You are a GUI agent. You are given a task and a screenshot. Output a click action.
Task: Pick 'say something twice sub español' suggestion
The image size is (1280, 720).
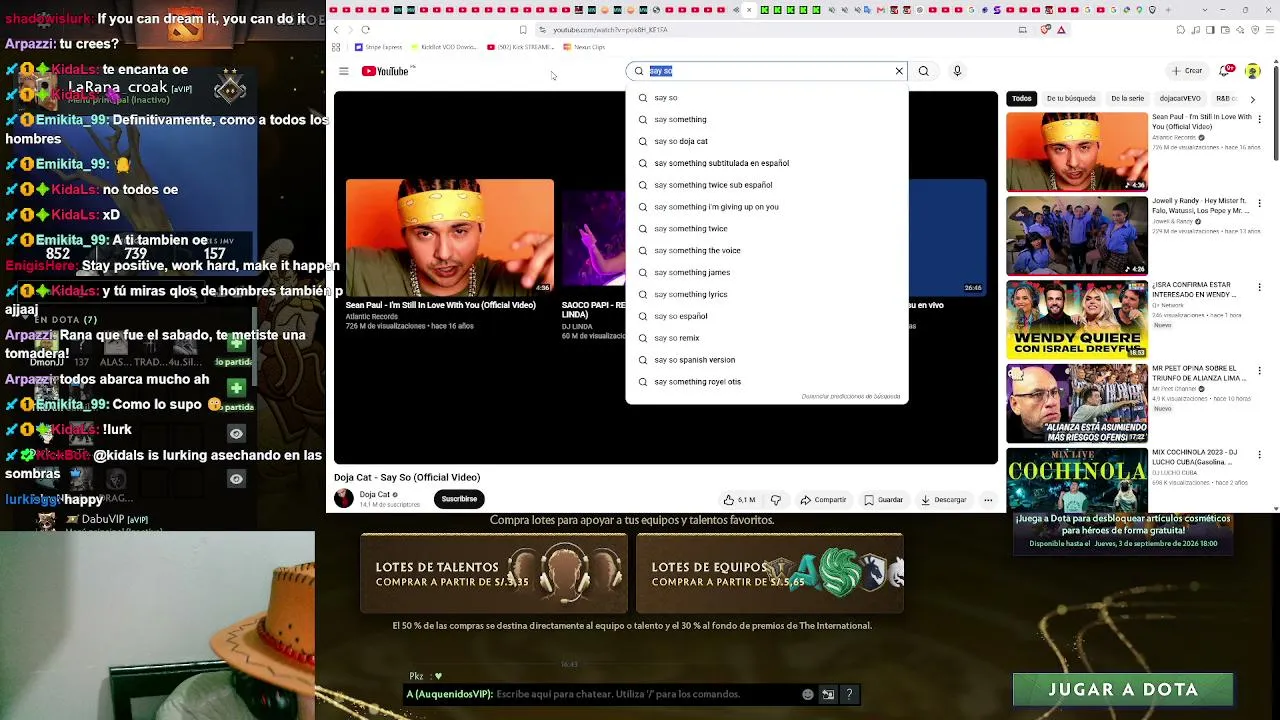point(767,185)
